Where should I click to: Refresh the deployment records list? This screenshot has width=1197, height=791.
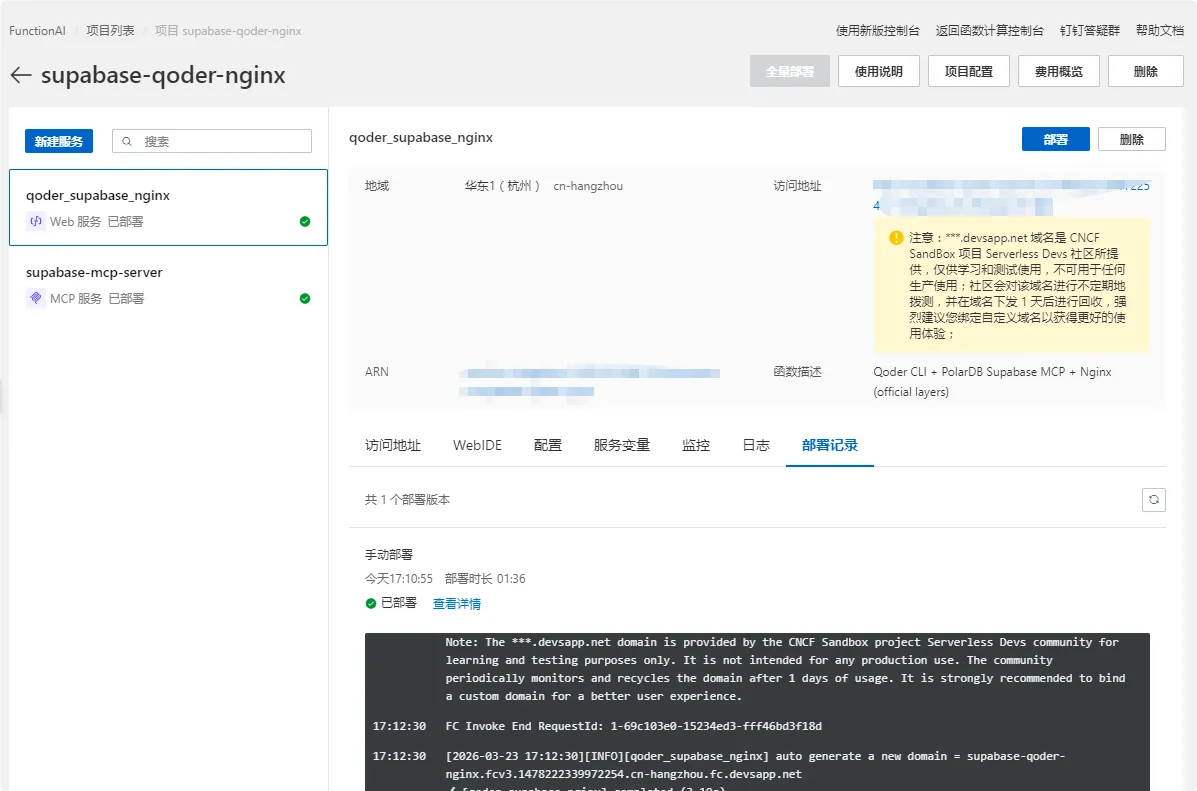[1153, 499]
